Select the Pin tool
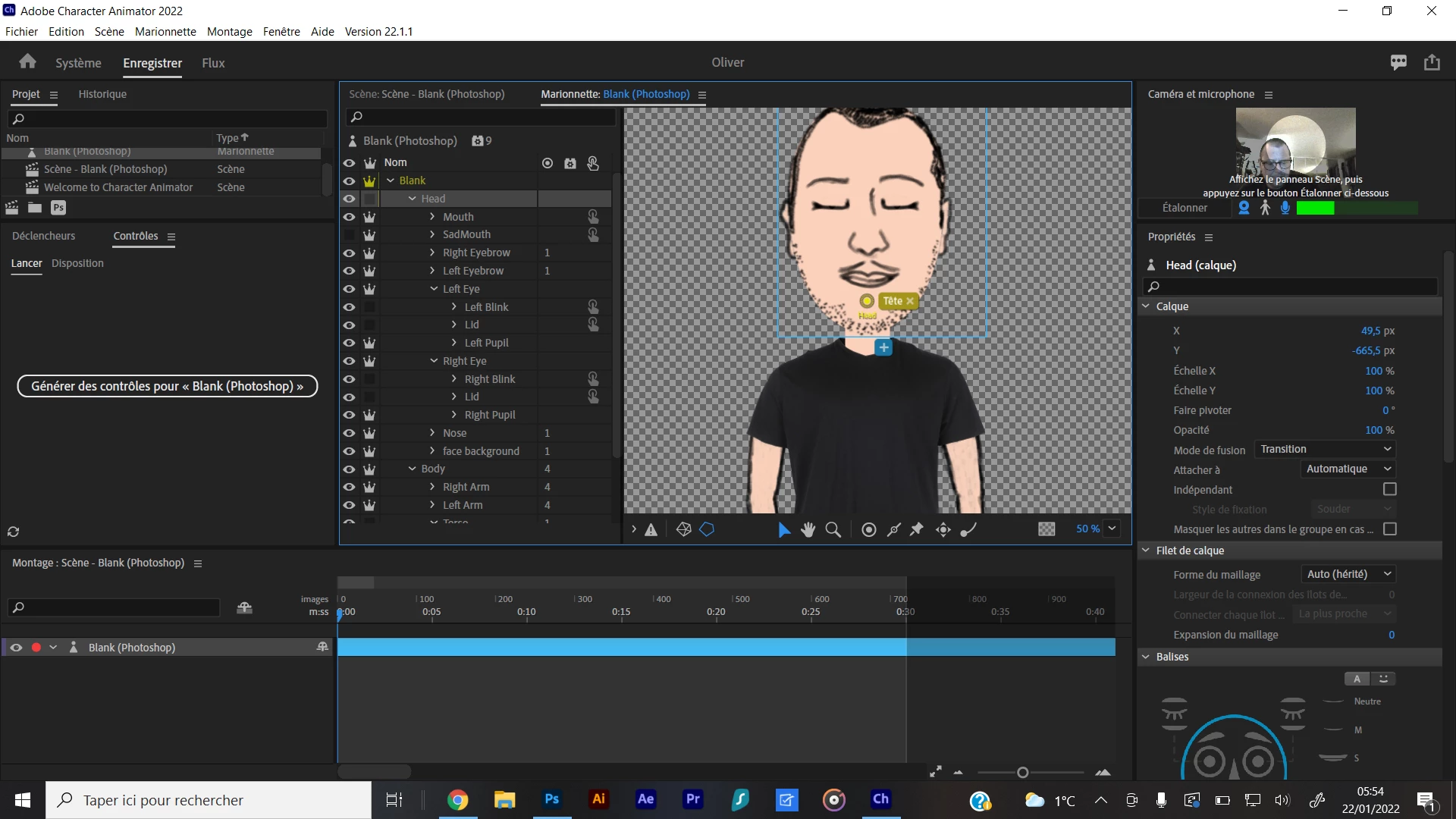1456x819 pixels. point(917,529)
